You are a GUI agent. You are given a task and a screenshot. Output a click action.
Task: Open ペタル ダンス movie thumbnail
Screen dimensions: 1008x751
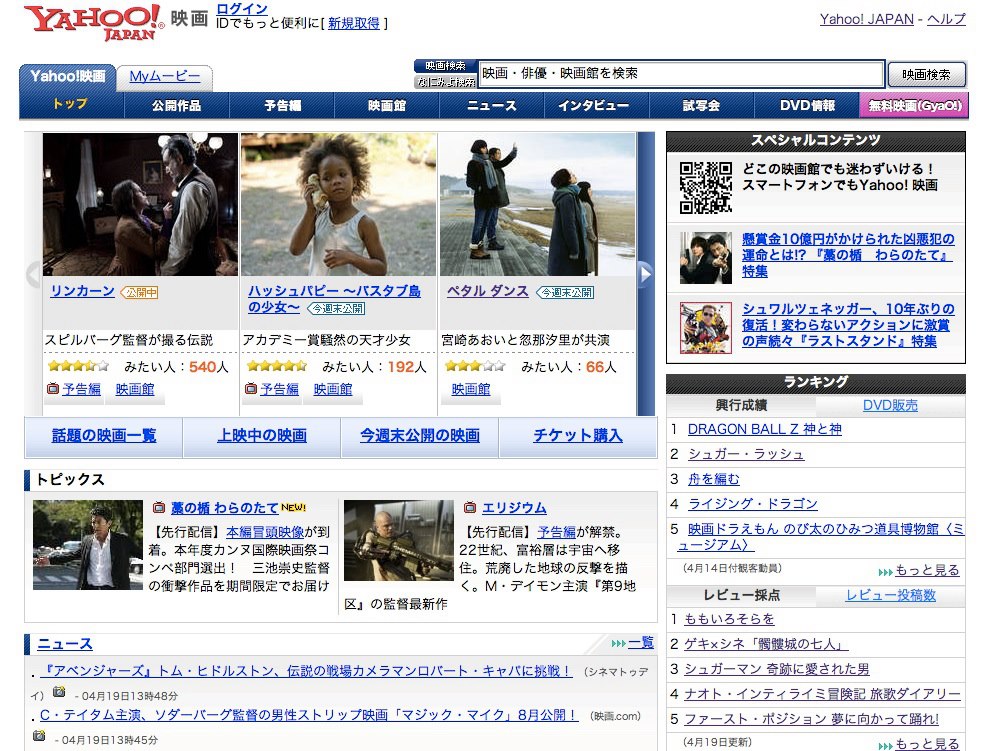pos(537,204)
